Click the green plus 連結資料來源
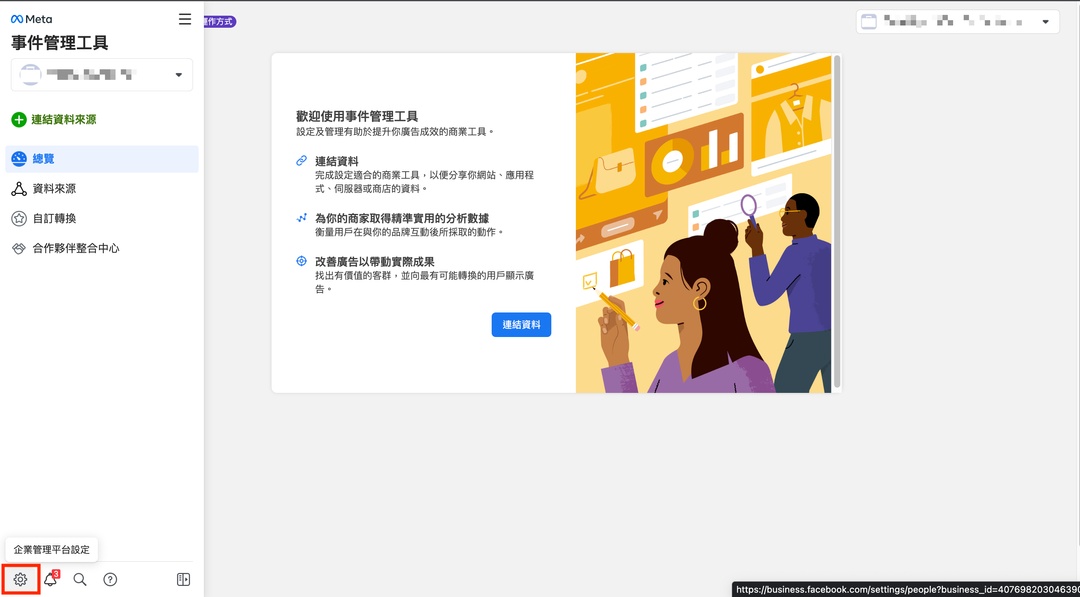1080x597 pixels. (19, 120)
